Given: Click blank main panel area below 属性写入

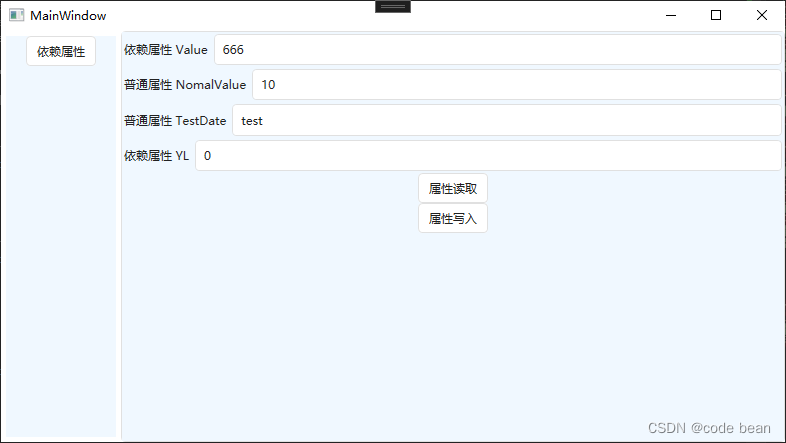Looking at the screenshot, I should pos(452,330).
